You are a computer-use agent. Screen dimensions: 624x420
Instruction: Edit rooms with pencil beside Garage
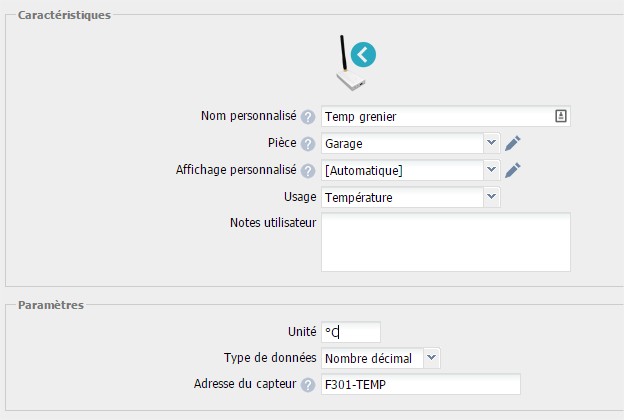tap(513, 143)
